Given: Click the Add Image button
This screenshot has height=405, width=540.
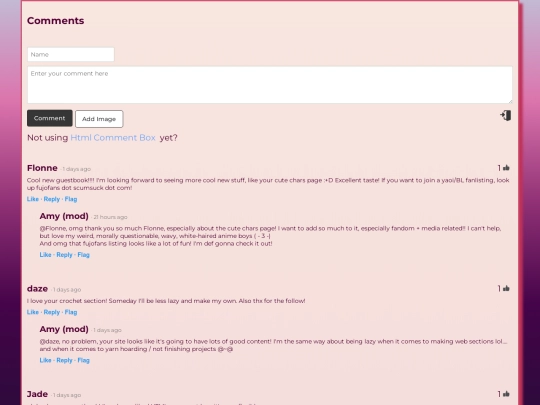Looking at the screenshot, I should tap(99, 119).
